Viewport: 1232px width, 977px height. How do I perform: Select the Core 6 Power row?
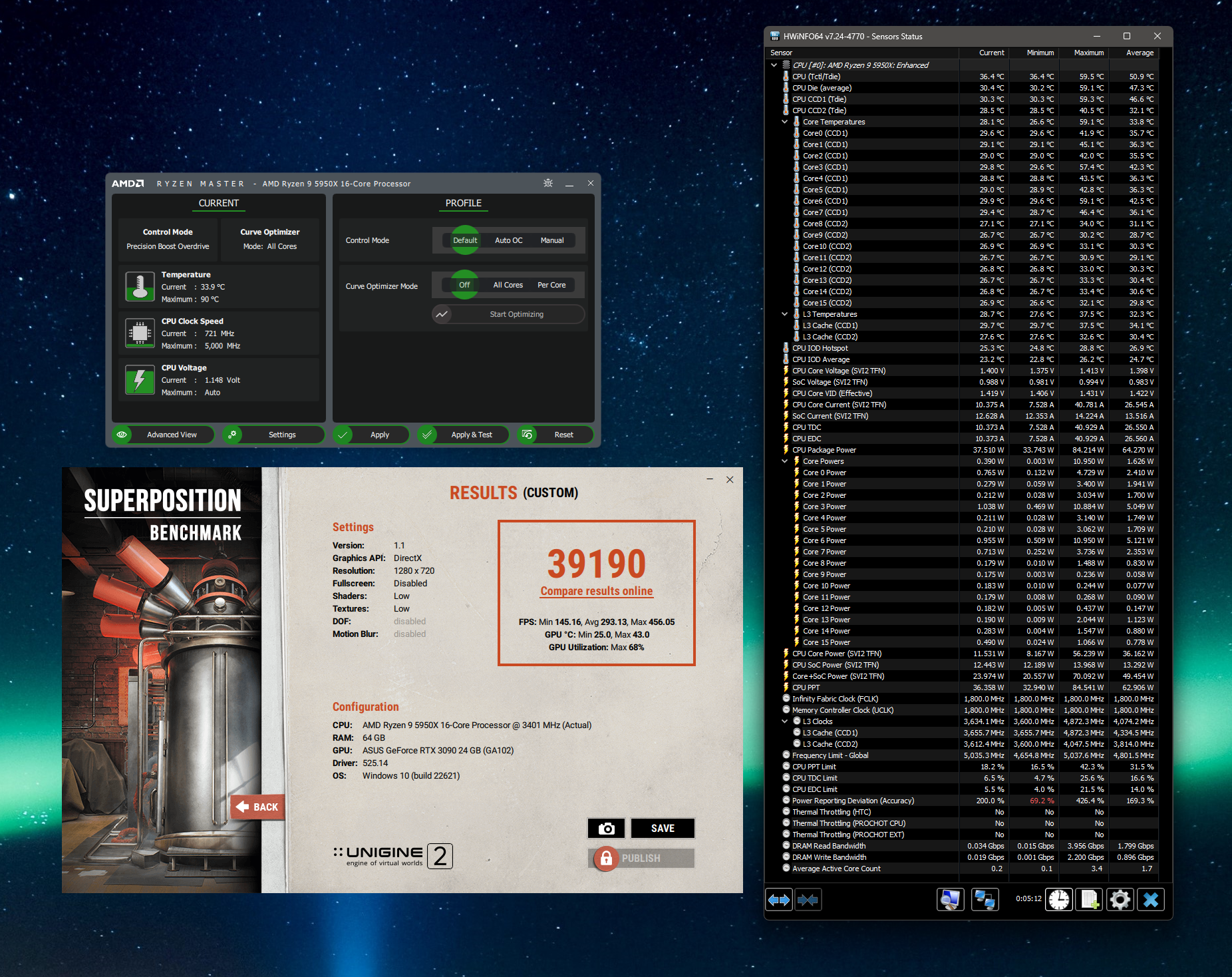962,540
